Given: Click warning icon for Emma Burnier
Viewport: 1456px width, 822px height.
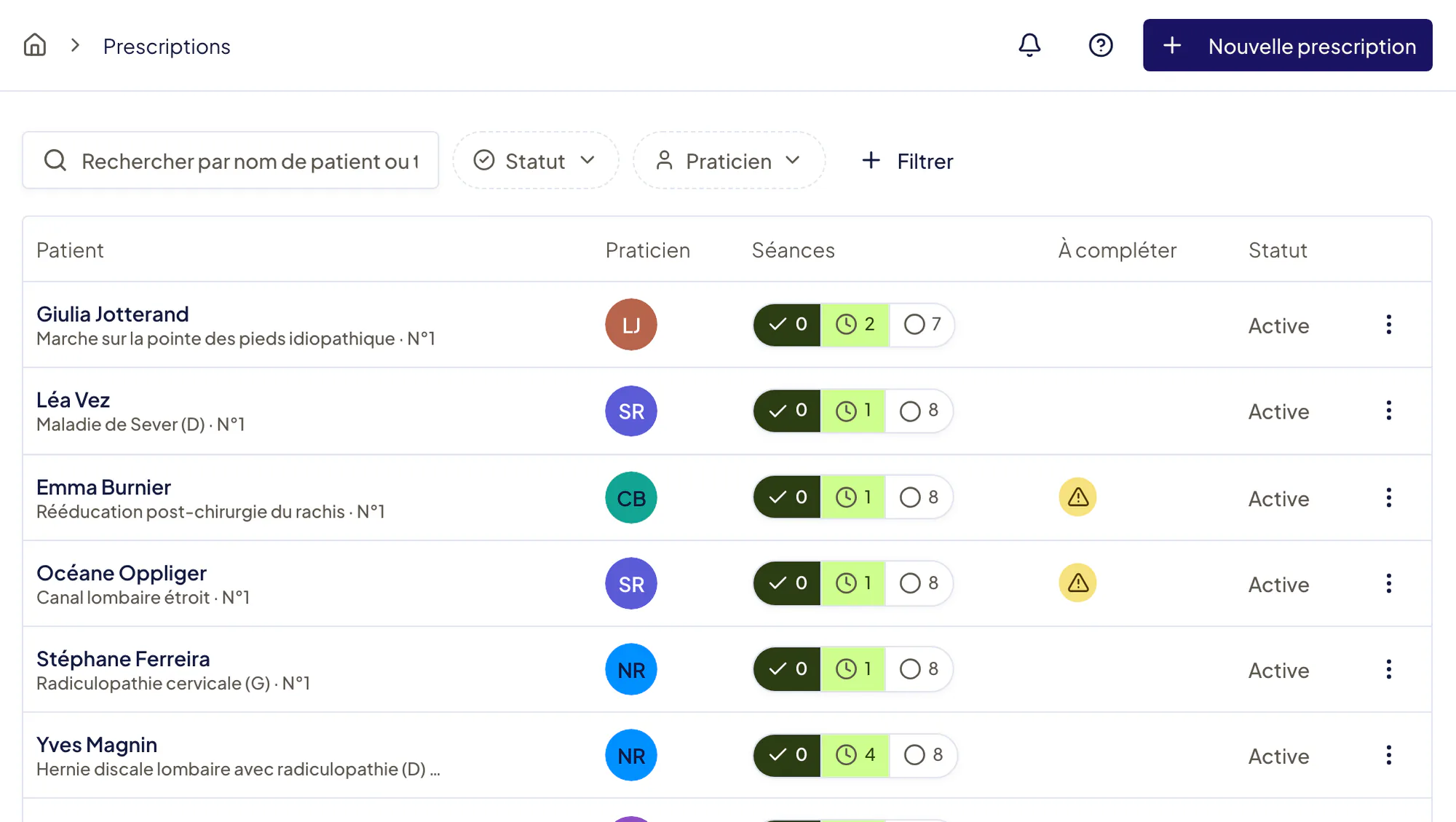Looking at the screenshot, I should tap(1077, 497).
